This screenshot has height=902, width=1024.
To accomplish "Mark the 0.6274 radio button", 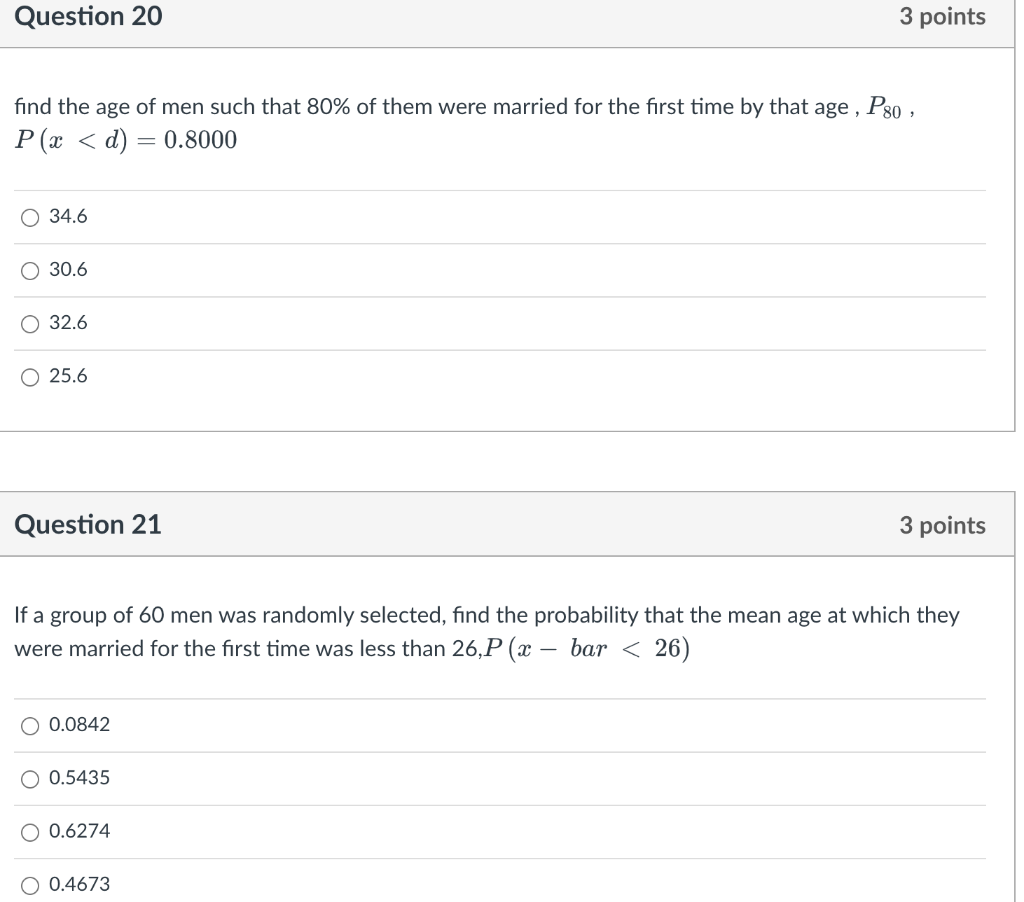I will click(x=30, y=832).
